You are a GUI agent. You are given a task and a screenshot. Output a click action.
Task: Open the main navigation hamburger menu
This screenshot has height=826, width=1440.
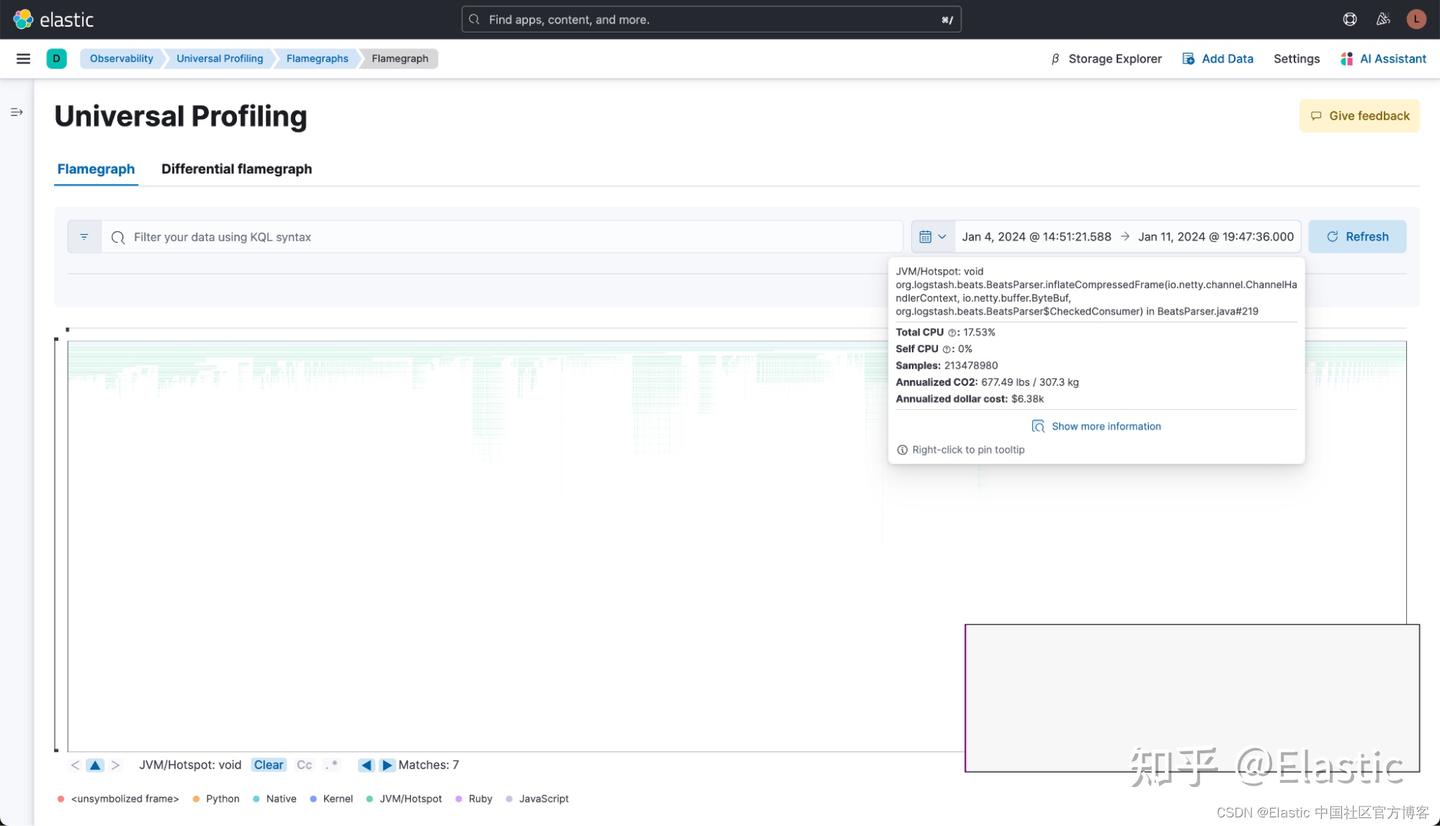tap(23, 59)
